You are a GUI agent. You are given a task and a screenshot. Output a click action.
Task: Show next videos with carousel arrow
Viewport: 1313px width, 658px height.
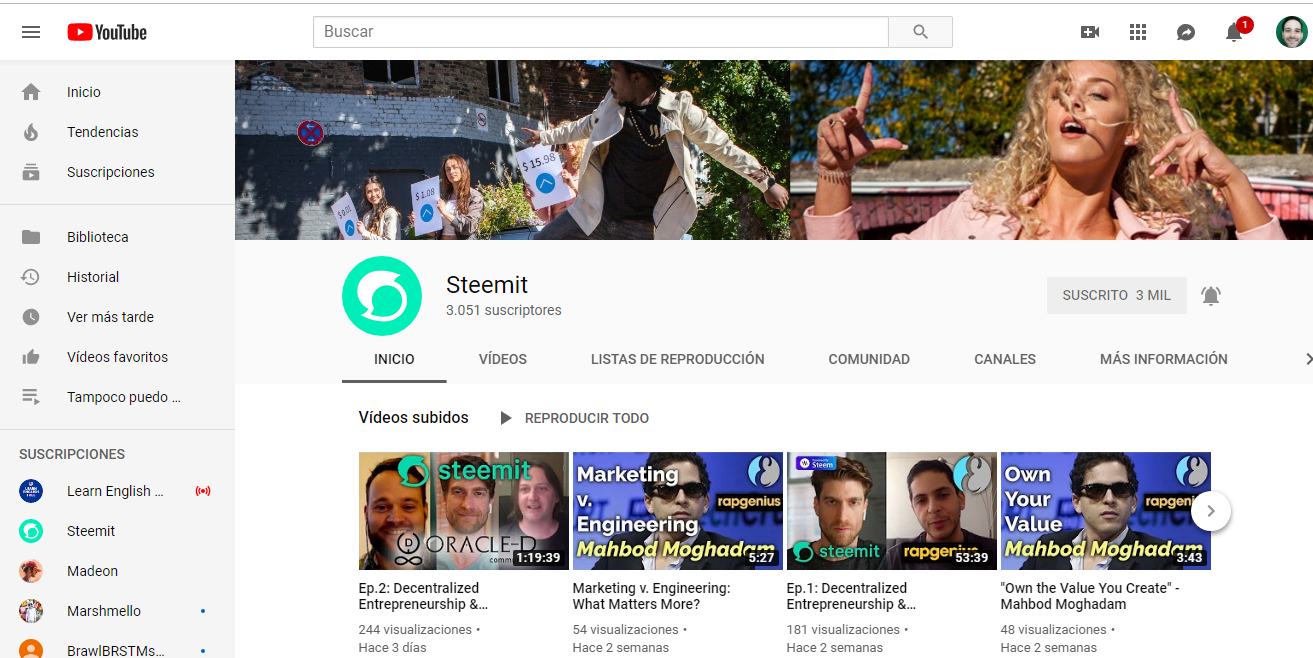tap(1211, 511)
